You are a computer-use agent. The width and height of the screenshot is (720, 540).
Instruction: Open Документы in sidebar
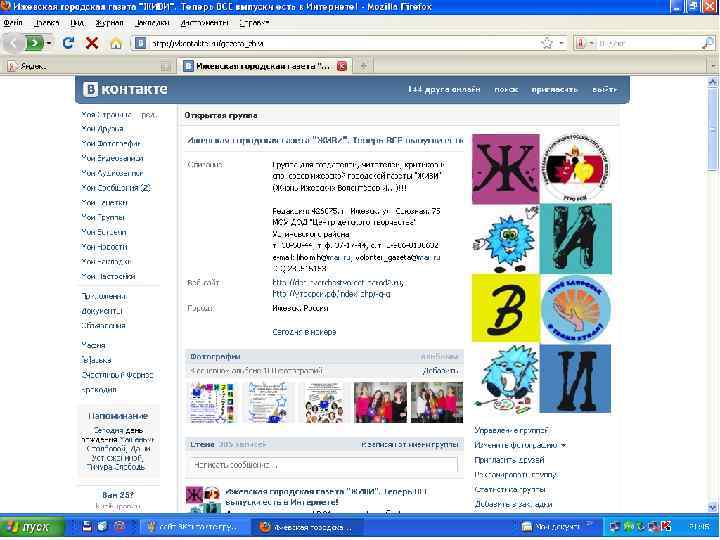[101, 311]
